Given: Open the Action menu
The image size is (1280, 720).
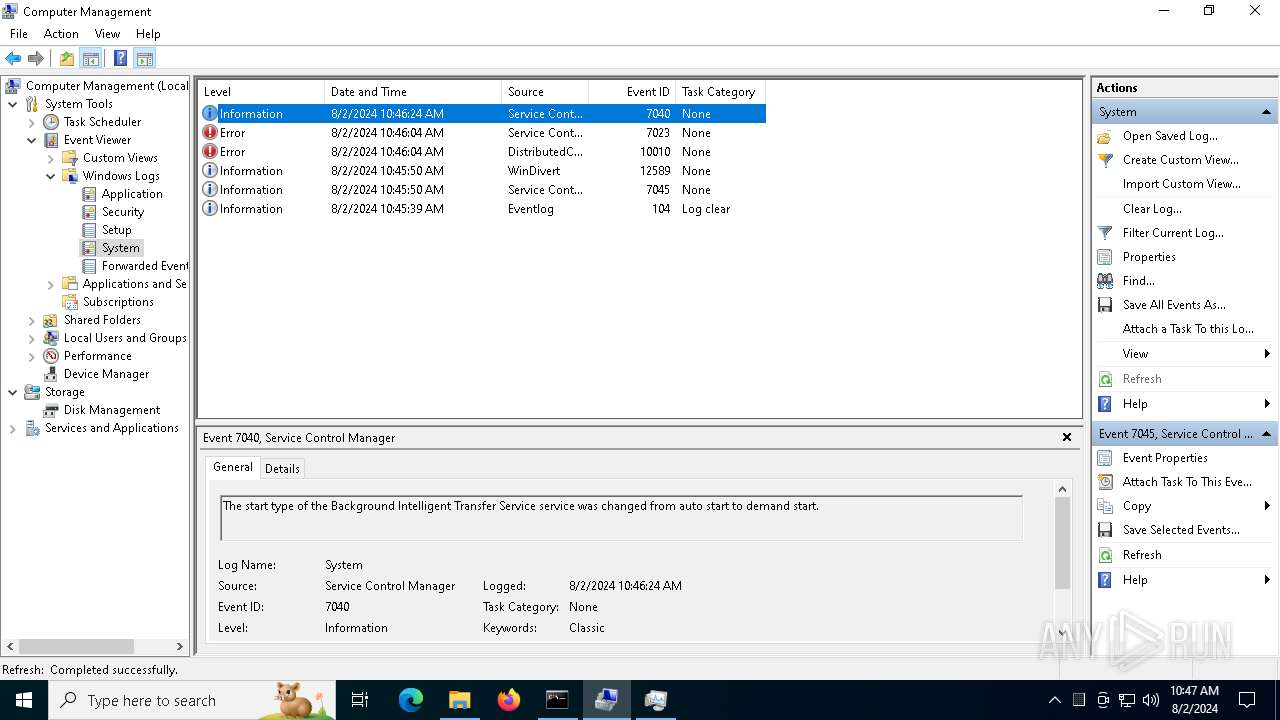Looking at the screenshot, I should coord(61,34).
